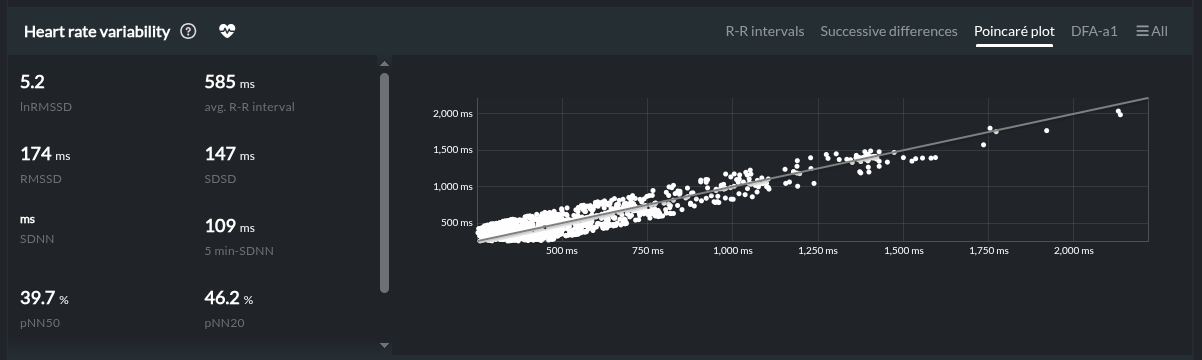
Task: Click scroll up arrow in metrics panel
Action: [384, 65]
